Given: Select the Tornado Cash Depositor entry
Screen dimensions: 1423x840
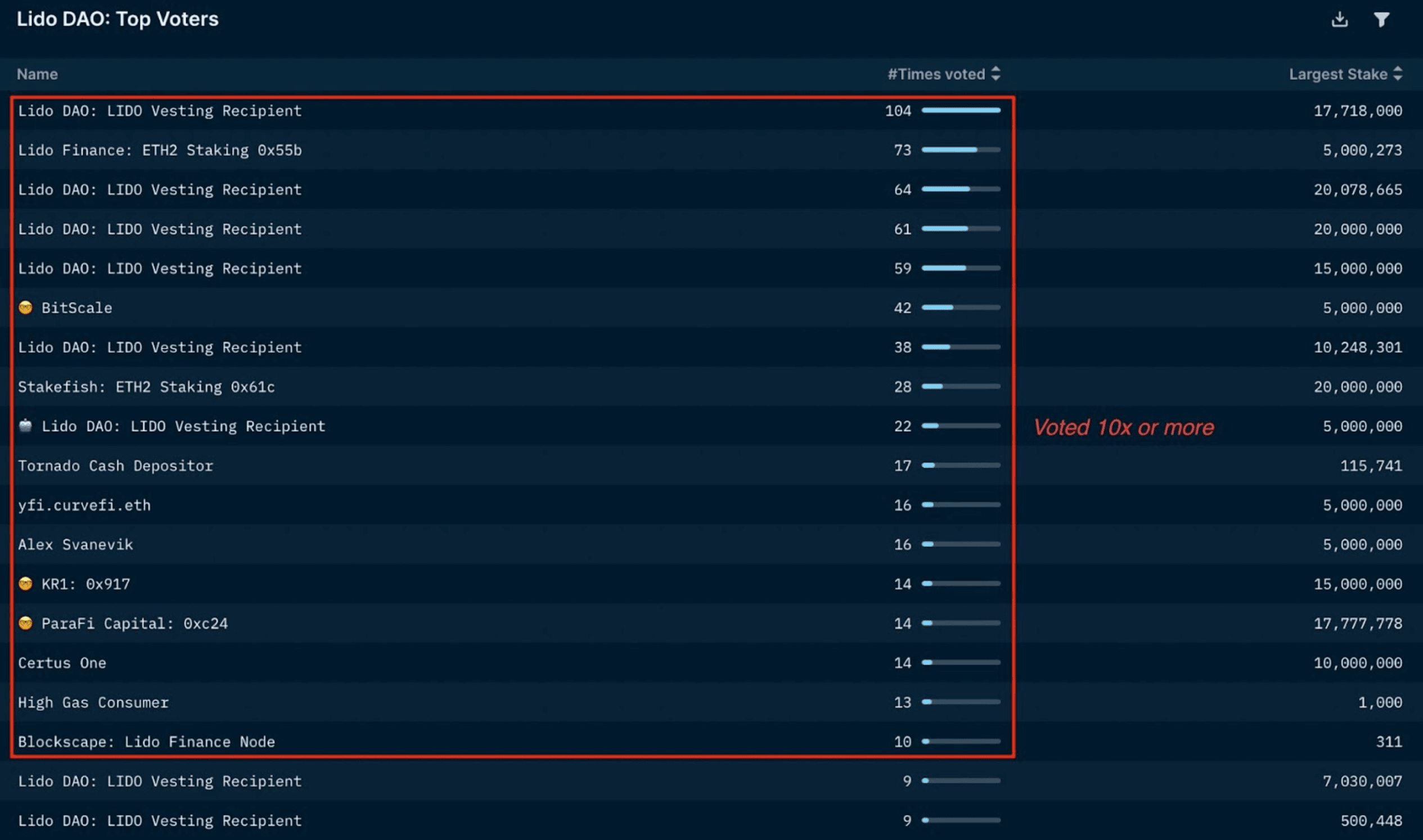Looking at the screenshot, I should (115, 466).
